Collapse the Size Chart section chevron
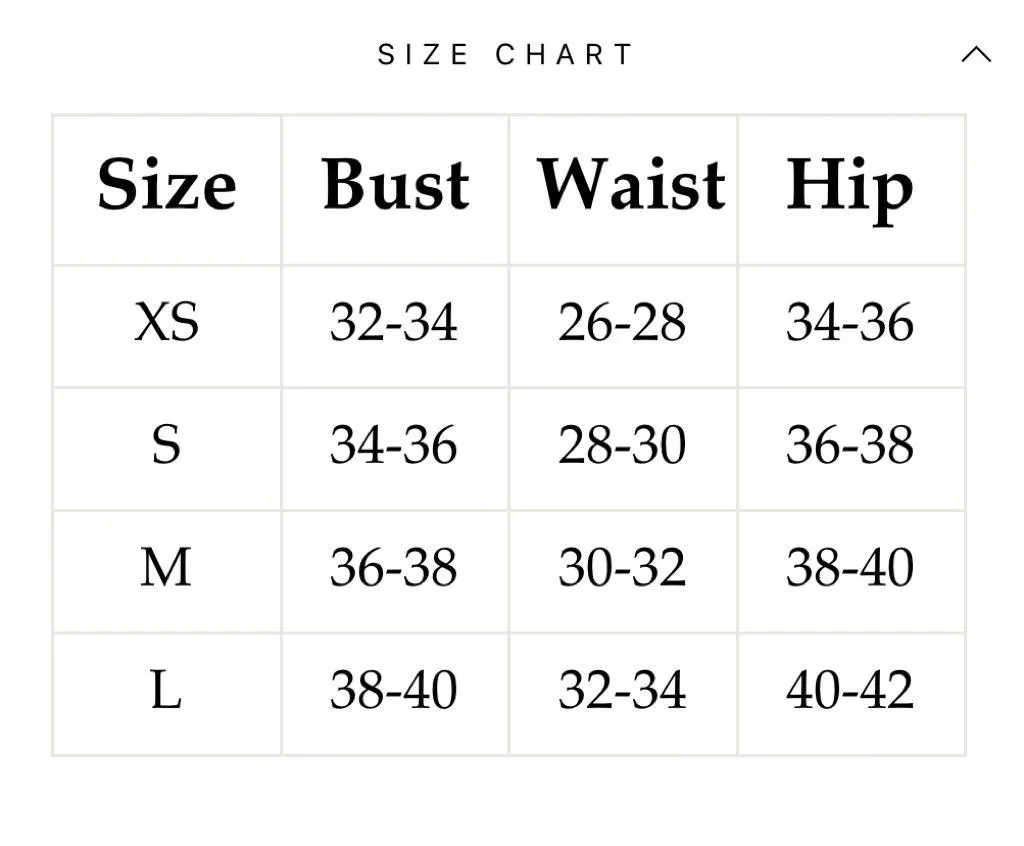The image size is (1024, 846). [x=976, y=54]
